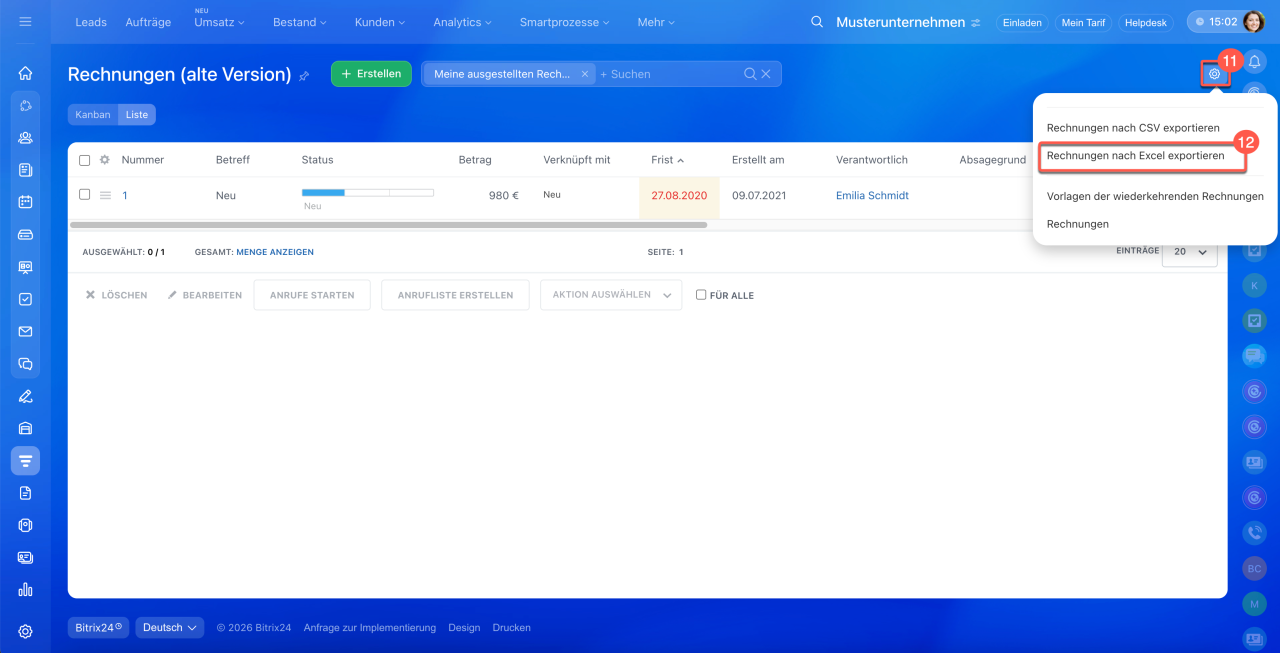Image resolution: width=1280 pixels, height=653 pixels.
Task: Open the home icon in sidebar
Action: pyautogui.click(x=26, y=73)
